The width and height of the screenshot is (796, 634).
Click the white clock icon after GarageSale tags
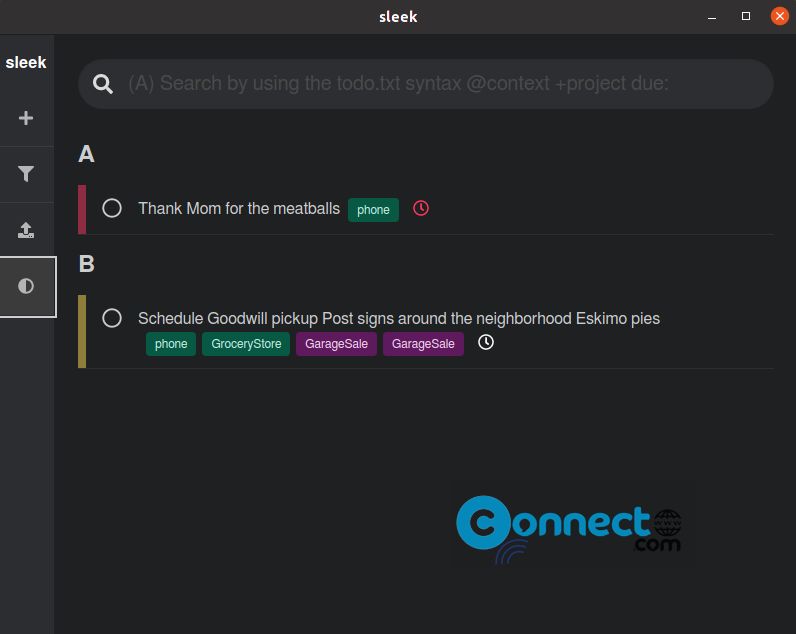[486, 343]
